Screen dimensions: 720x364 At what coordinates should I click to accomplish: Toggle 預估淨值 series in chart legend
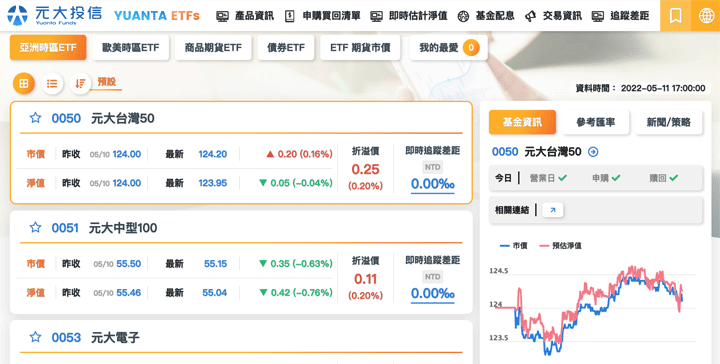coord(560,246)
